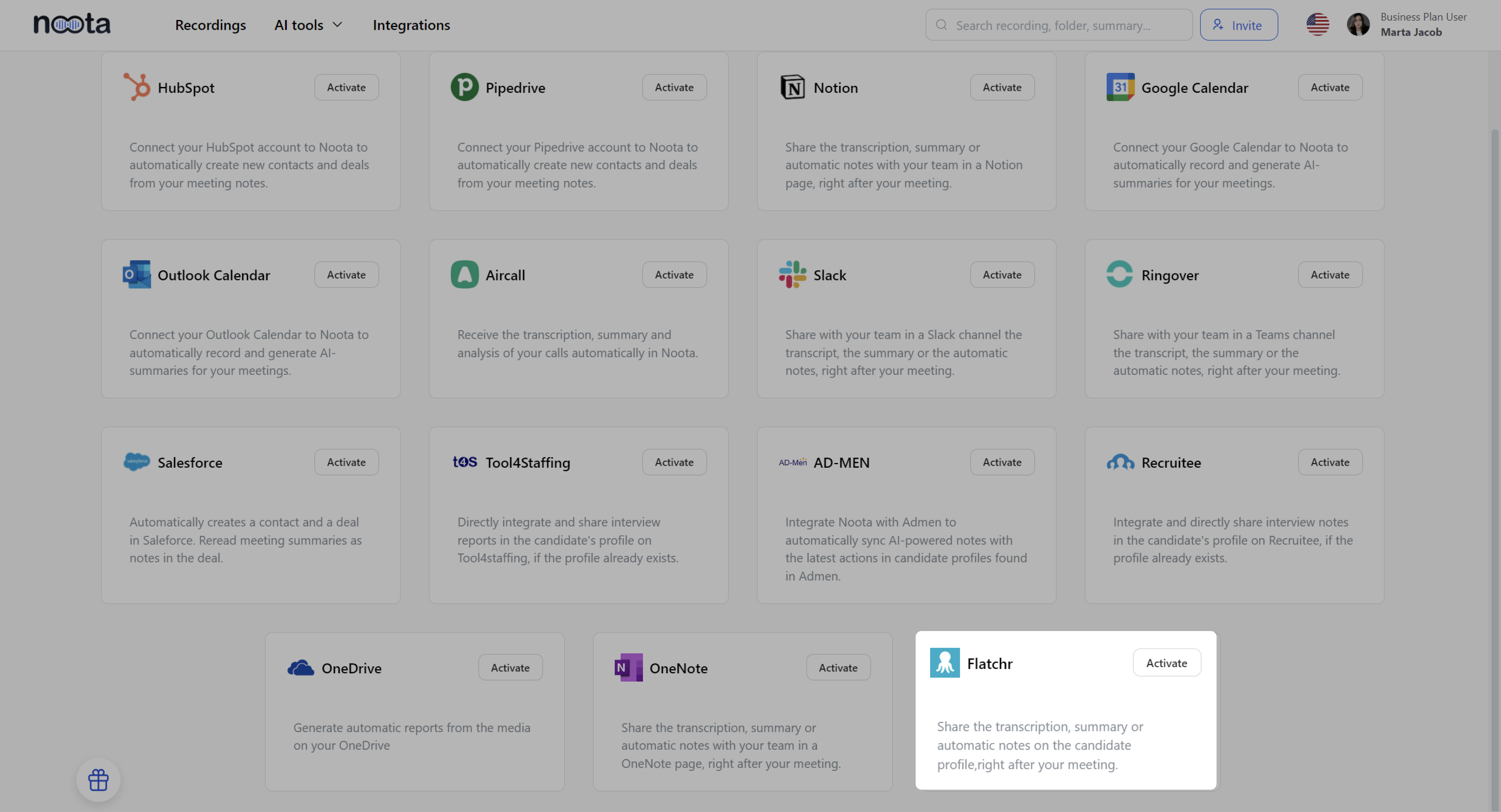The width and height of the screenshot is (1501, 812).
Task: Go to the Recordings tab
Action: coord(210,25)
